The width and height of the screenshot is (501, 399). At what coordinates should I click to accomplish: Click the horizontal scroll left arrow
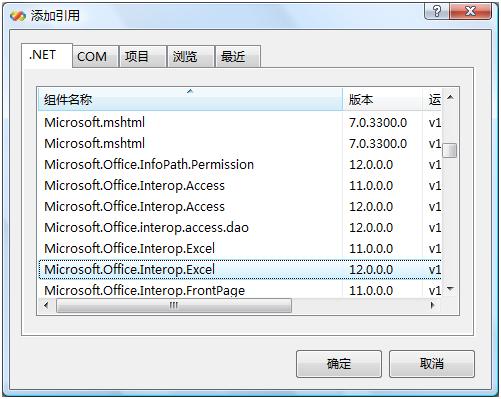46,305
